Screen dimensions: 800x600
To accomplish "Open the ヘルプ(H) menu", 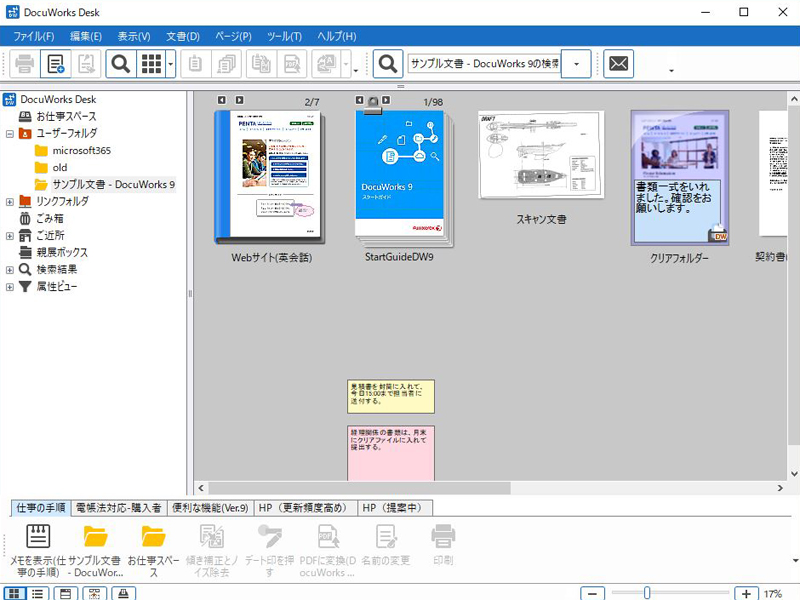I will [x=337, y=36].
